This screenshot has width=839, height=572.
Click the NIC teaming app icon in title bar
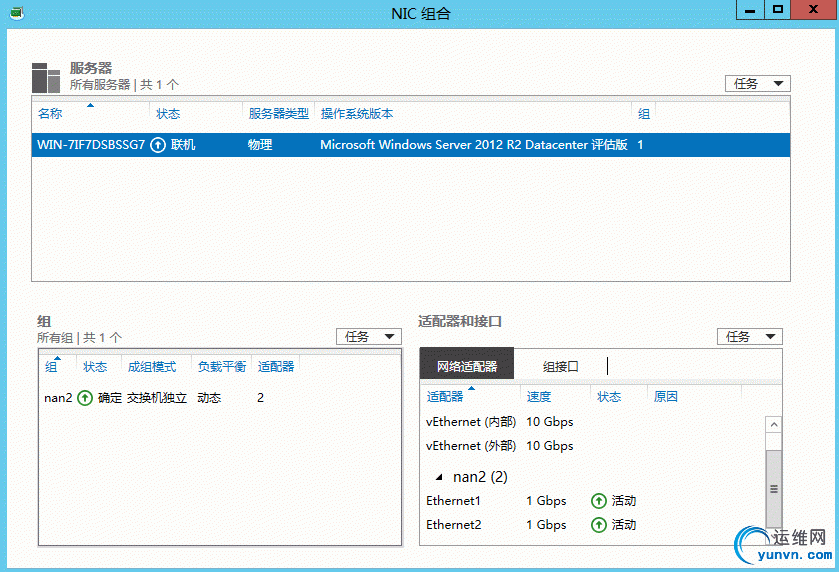[x=17, y=12]
